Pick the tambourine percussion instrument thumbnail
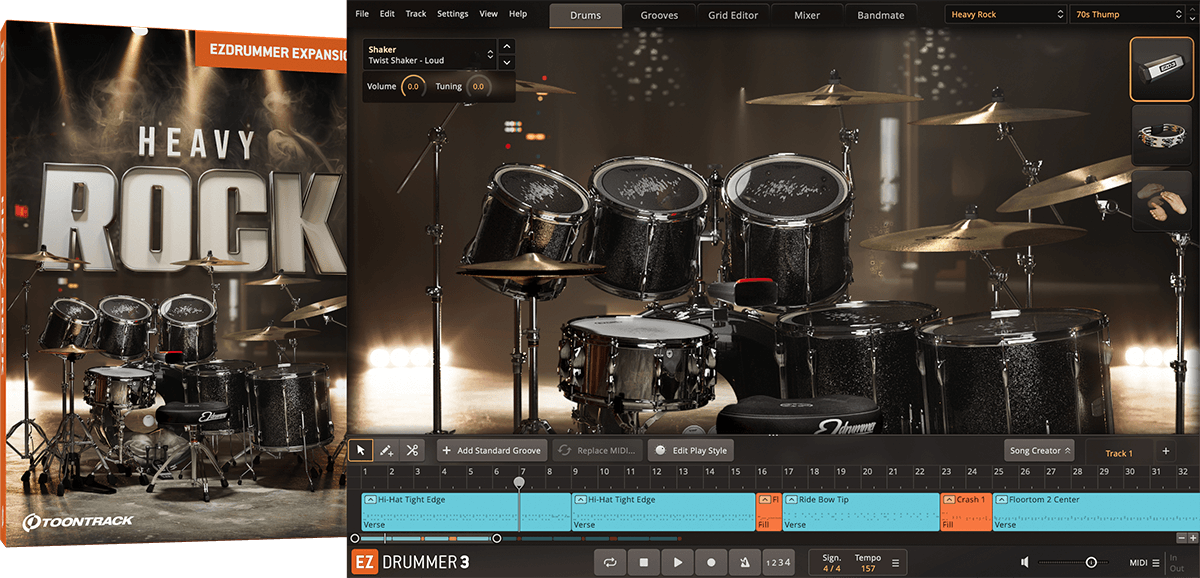Viewport: 1200px width, 578px height. click(x=1160, y=133)
